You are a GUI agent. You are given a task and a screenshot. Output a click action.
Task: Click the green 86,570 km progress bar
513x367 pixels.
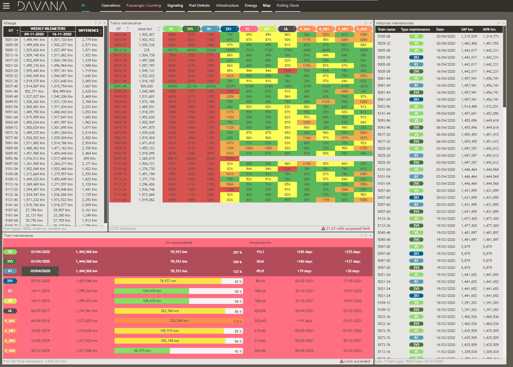(x=142, y=351)
